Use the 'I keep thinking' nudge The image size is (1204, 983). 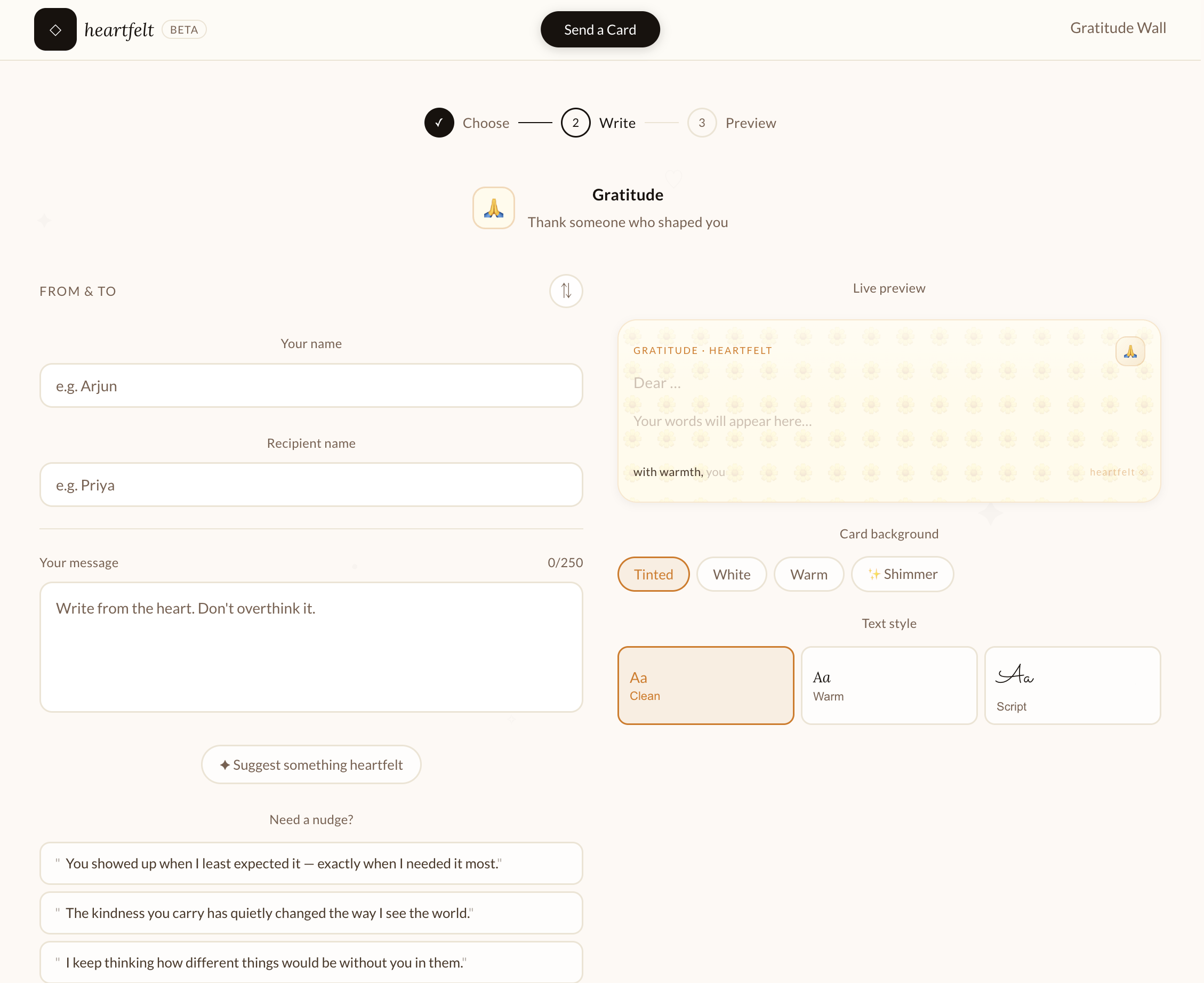click(x=311, y=962)
